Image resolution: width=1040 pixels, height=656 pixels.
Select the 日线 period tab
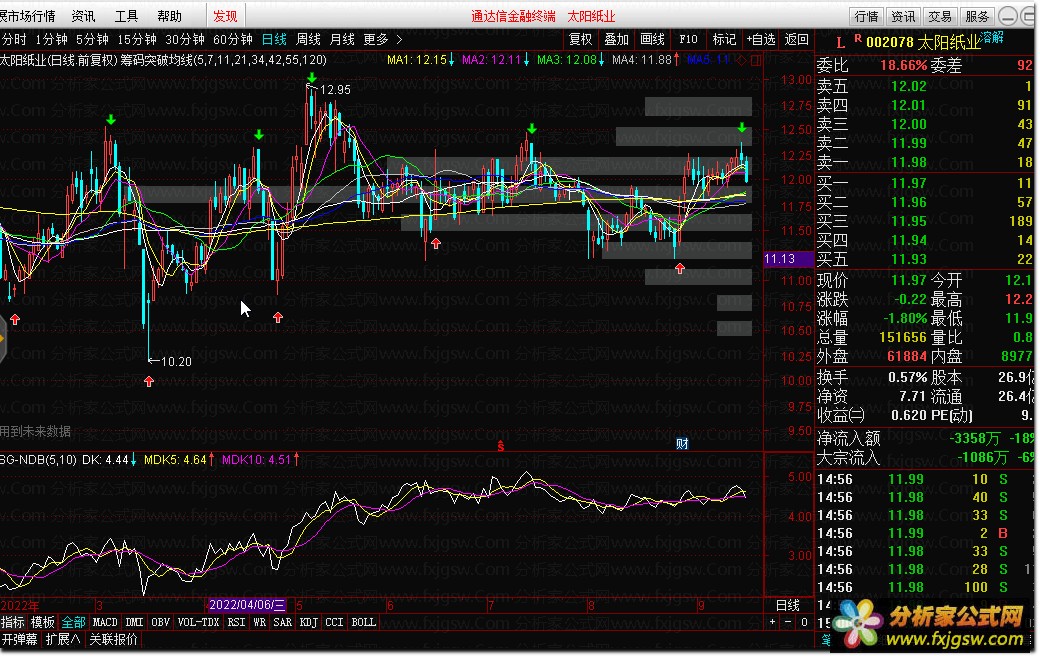tap(274, 40)
